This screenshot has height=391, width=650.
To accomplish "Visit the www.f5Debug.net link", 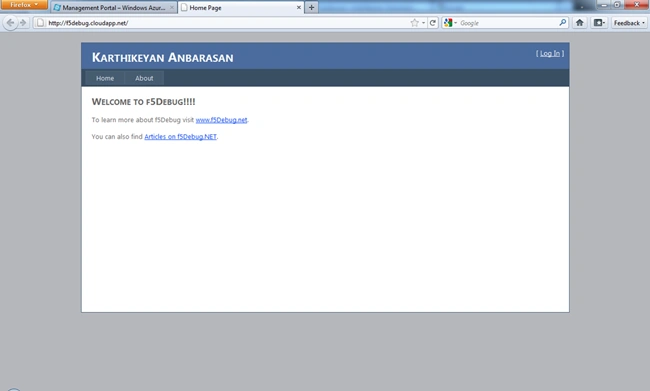I will click(x=221, y=120).
